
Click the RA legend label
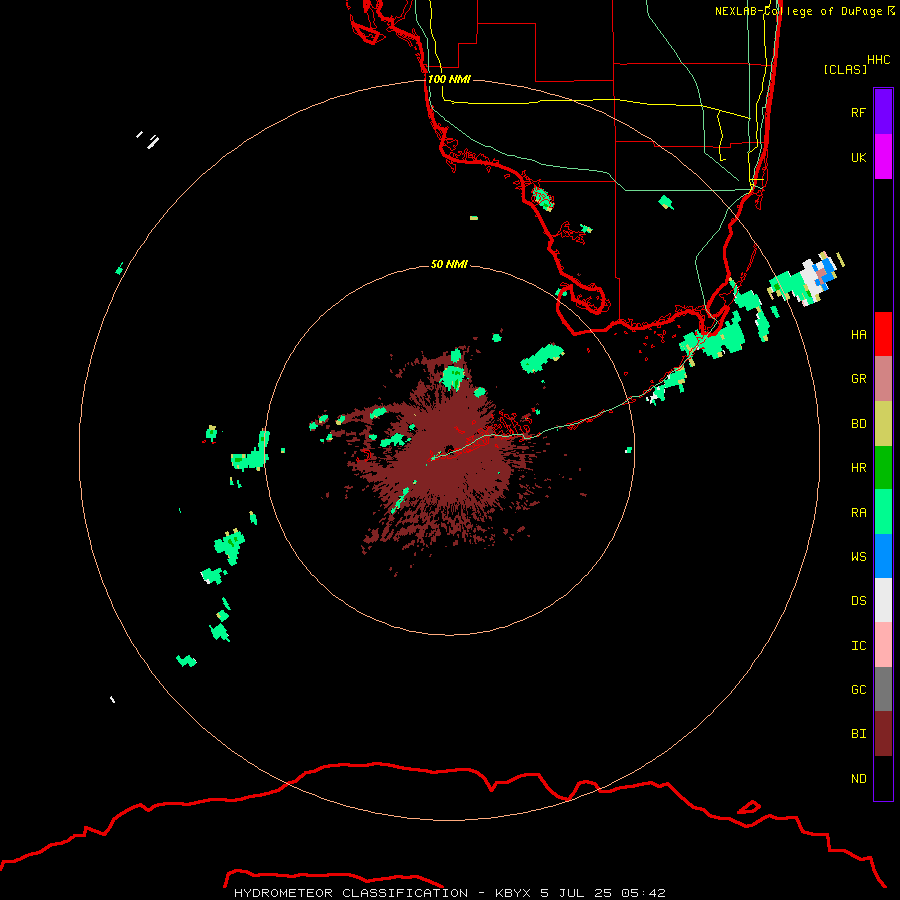[858, 513]
